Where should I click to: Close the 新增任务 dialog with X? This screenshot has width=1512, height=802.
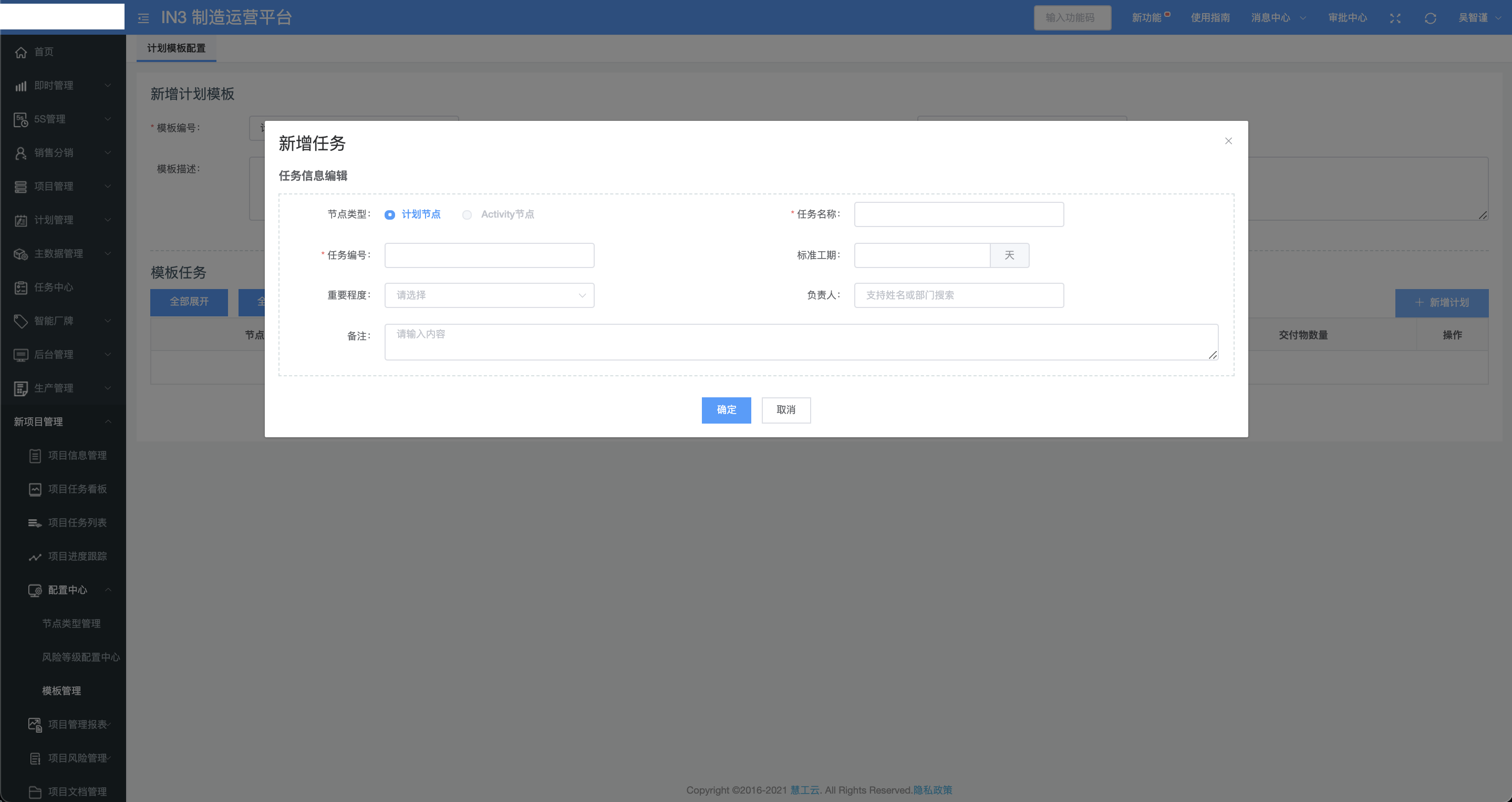coord(1228,141)
